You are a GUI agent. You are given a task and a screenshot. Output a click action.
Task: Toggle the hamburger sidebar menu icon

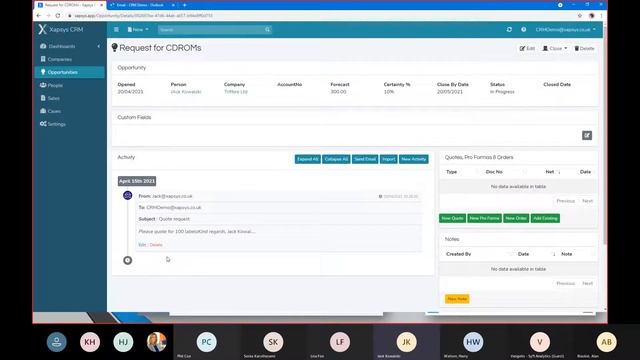coord(116,29)
